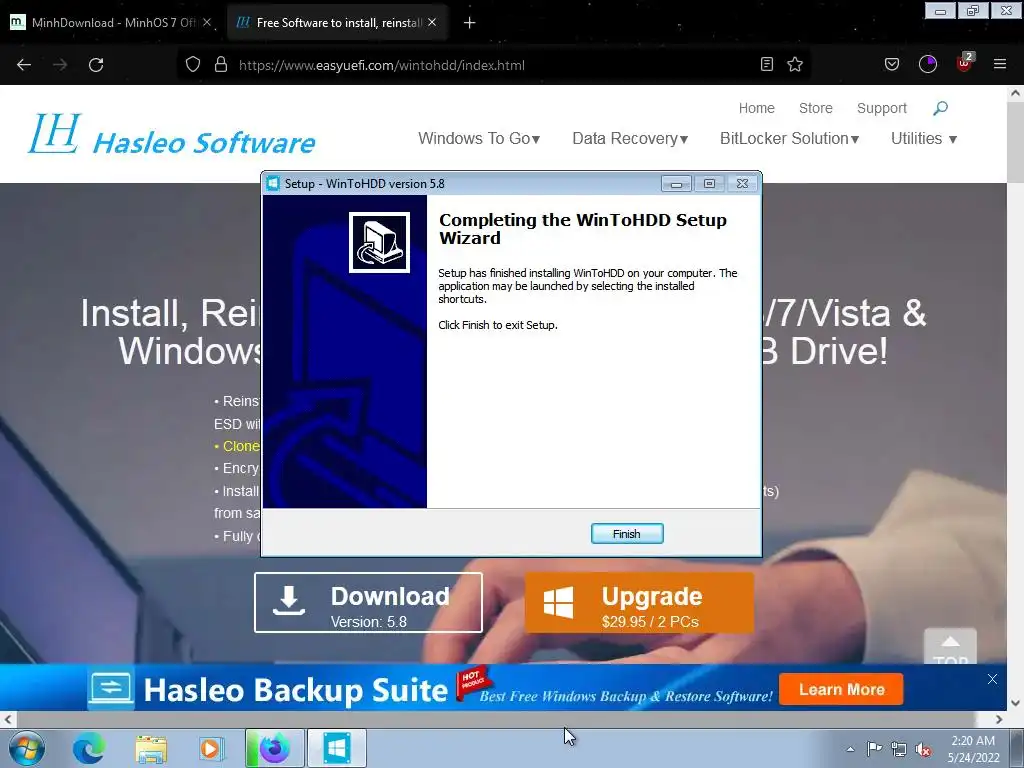Open the uBlock extension icon with badge
This screenshot has height=768, width=1024.
tap(965, 63)
